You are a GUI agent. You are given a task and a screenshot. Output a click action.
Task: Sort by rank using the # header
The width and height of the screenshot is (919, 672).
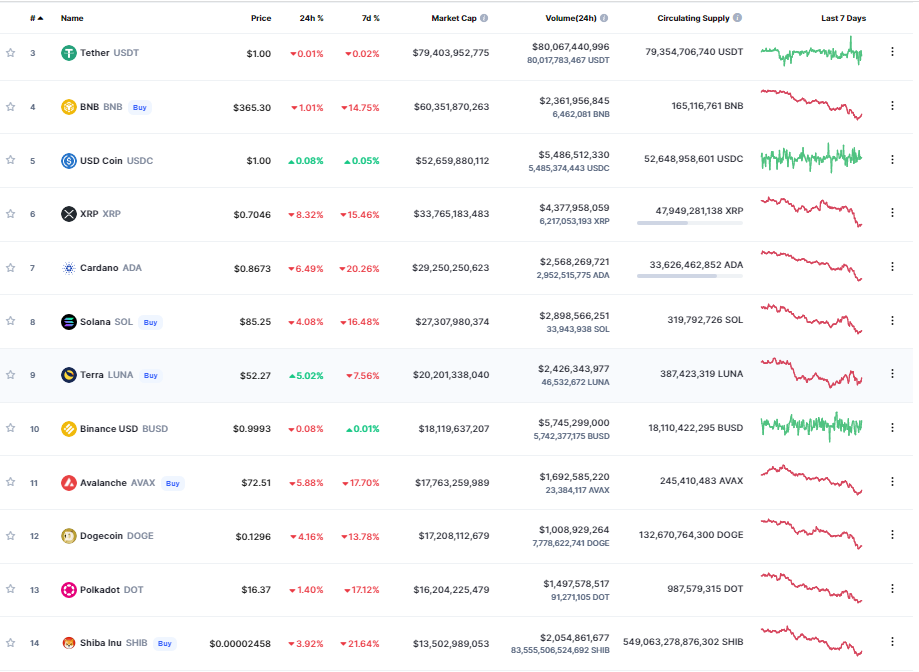click(x=36, y=18)
